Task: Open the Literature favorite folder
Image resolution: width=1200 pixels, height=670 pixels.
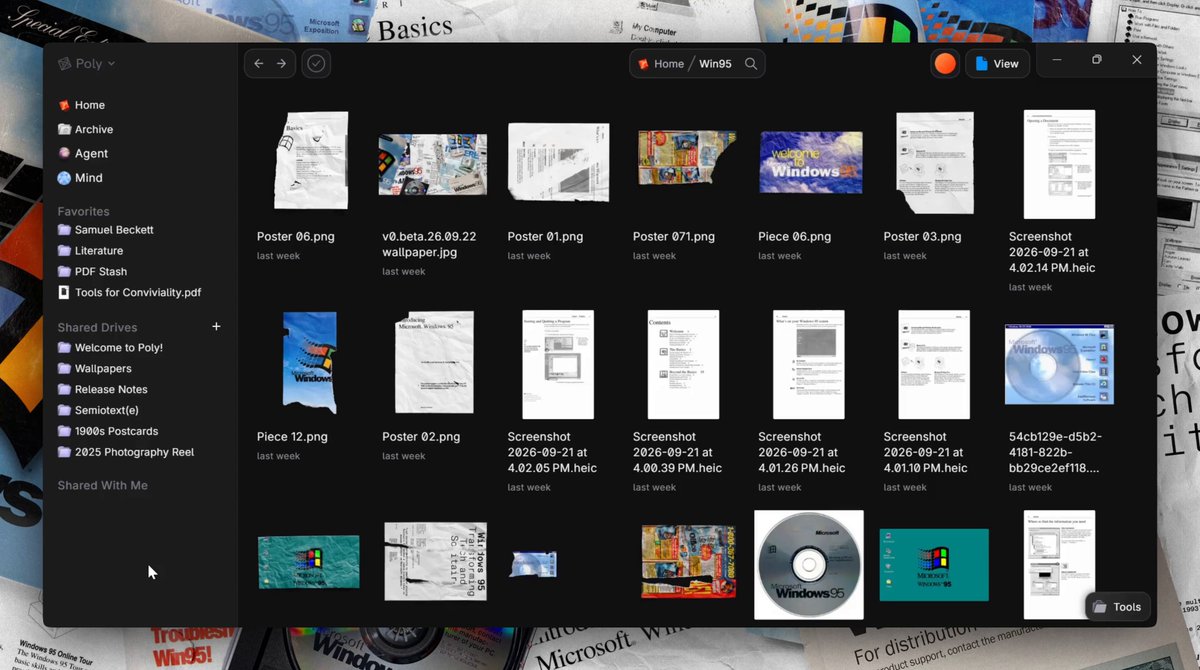Action: (90, 251)
